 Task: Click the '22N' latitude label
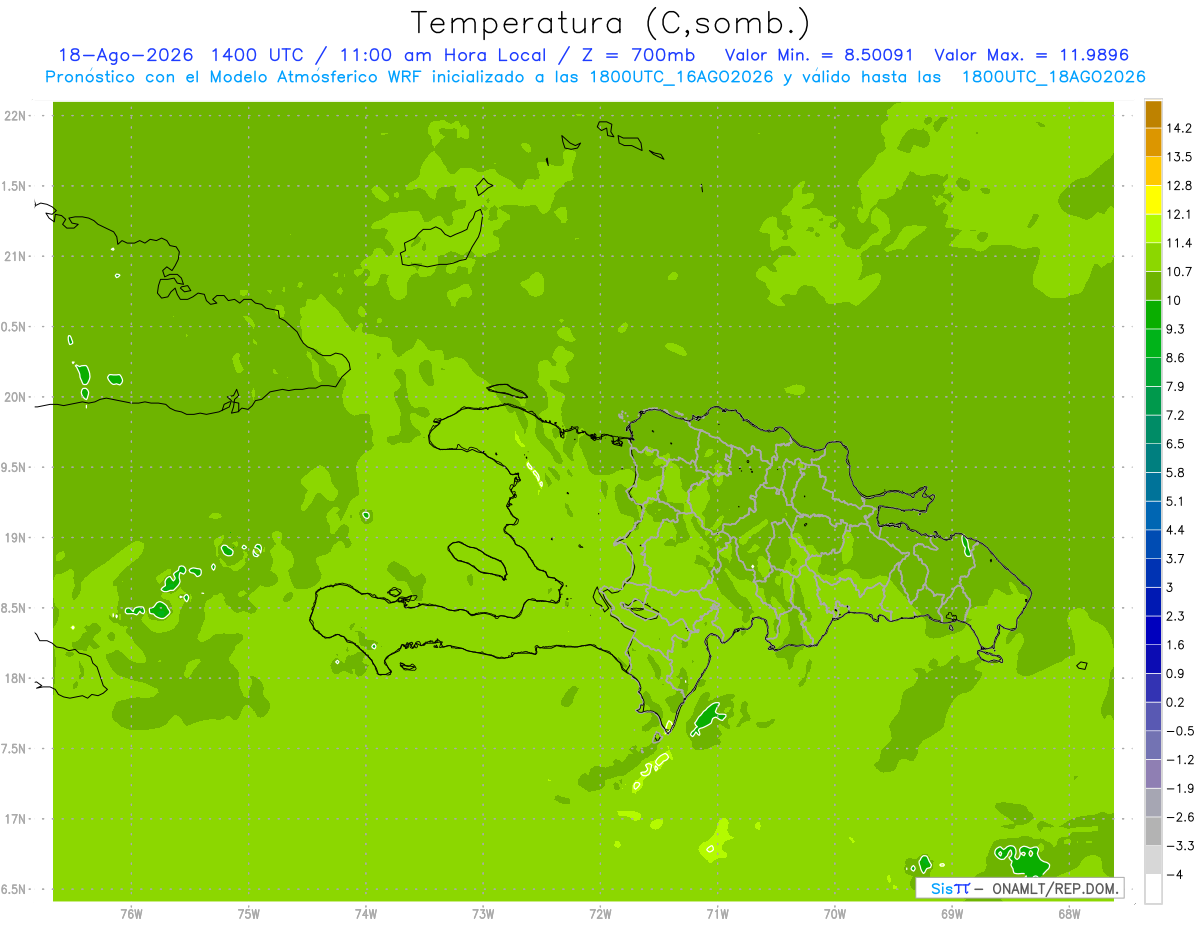point(17,116)
